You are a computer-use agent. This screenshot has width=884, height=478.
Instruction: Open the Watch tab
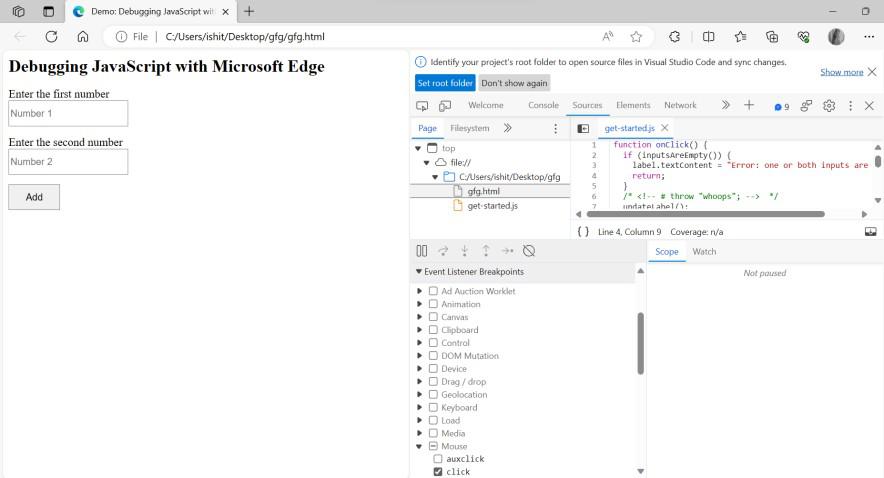pos(704,252)
